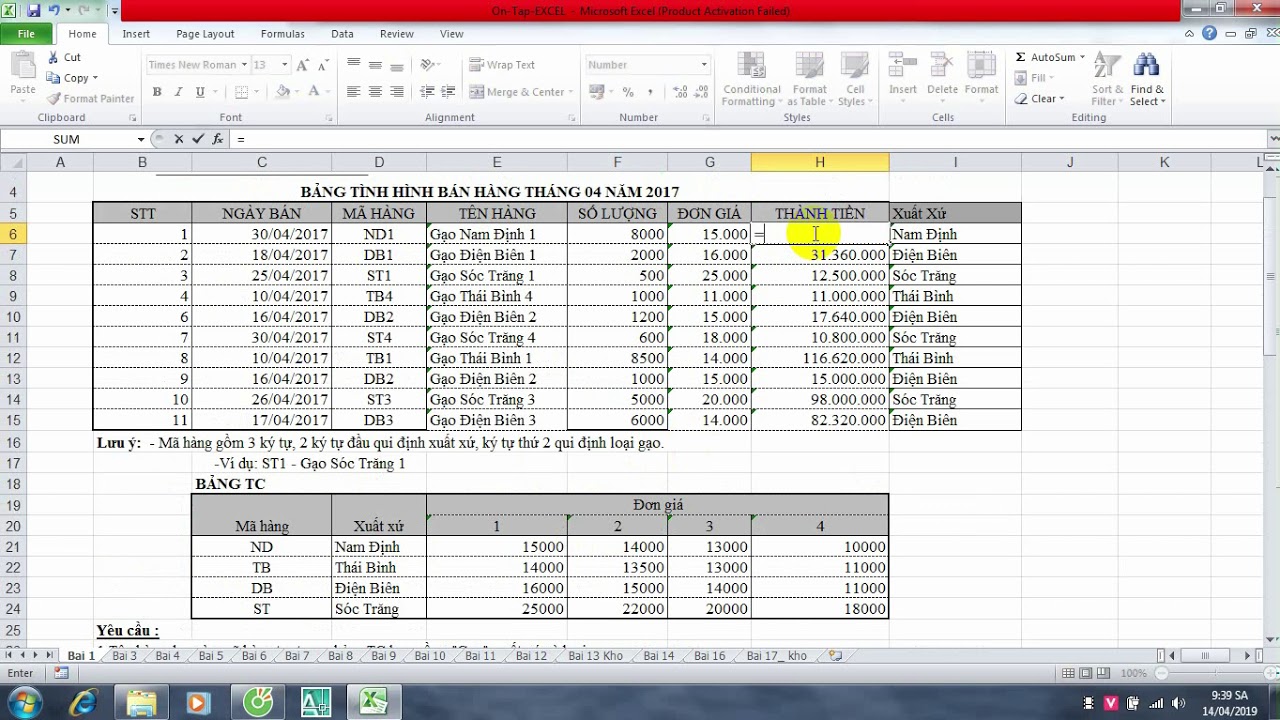Toggle Wrap Text
Viewport: 1280px width, 720px height.
[502, 65]
